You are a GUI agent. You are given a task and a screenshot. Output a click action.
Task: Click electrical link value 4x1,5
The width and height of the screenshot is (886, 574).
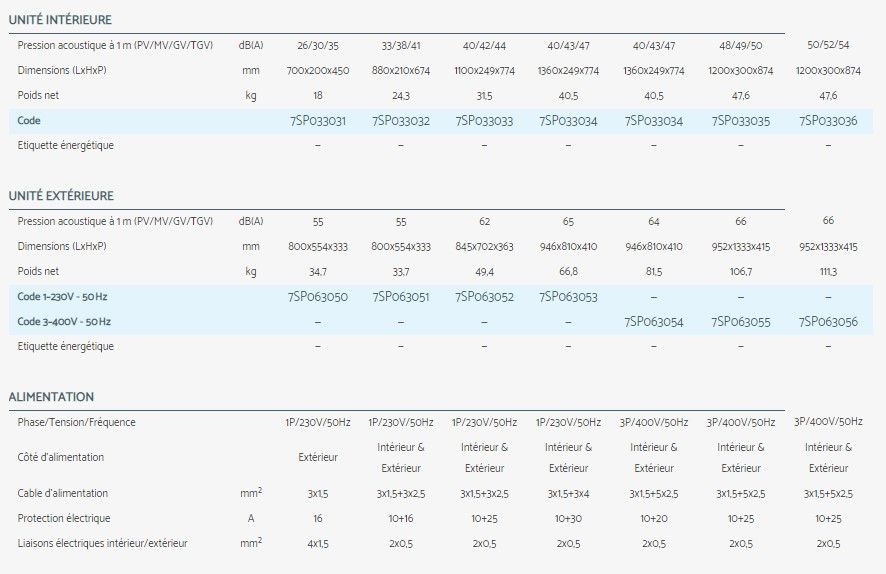(318, 544)
